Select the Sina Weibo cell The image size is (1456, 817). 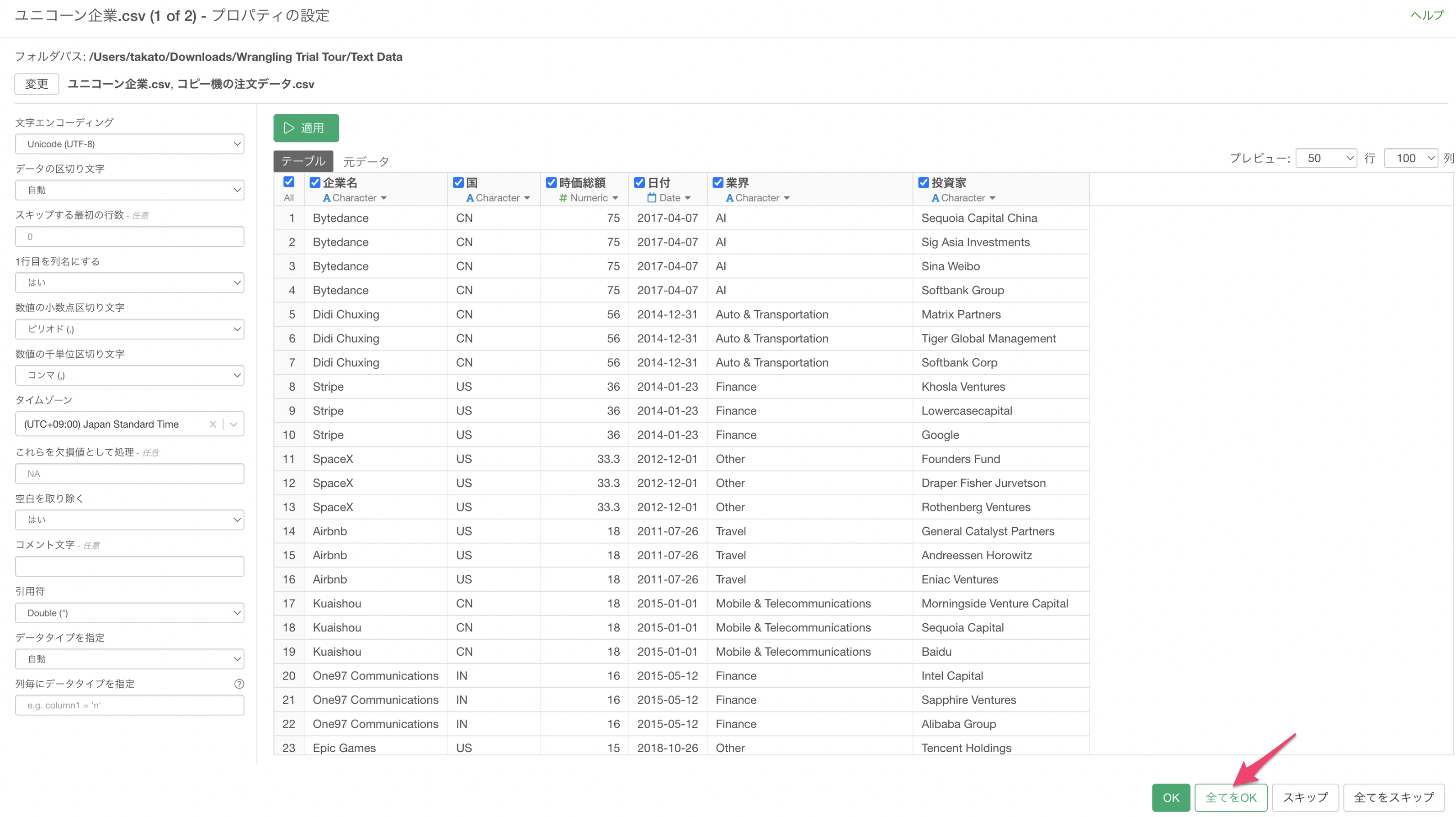1001,266
